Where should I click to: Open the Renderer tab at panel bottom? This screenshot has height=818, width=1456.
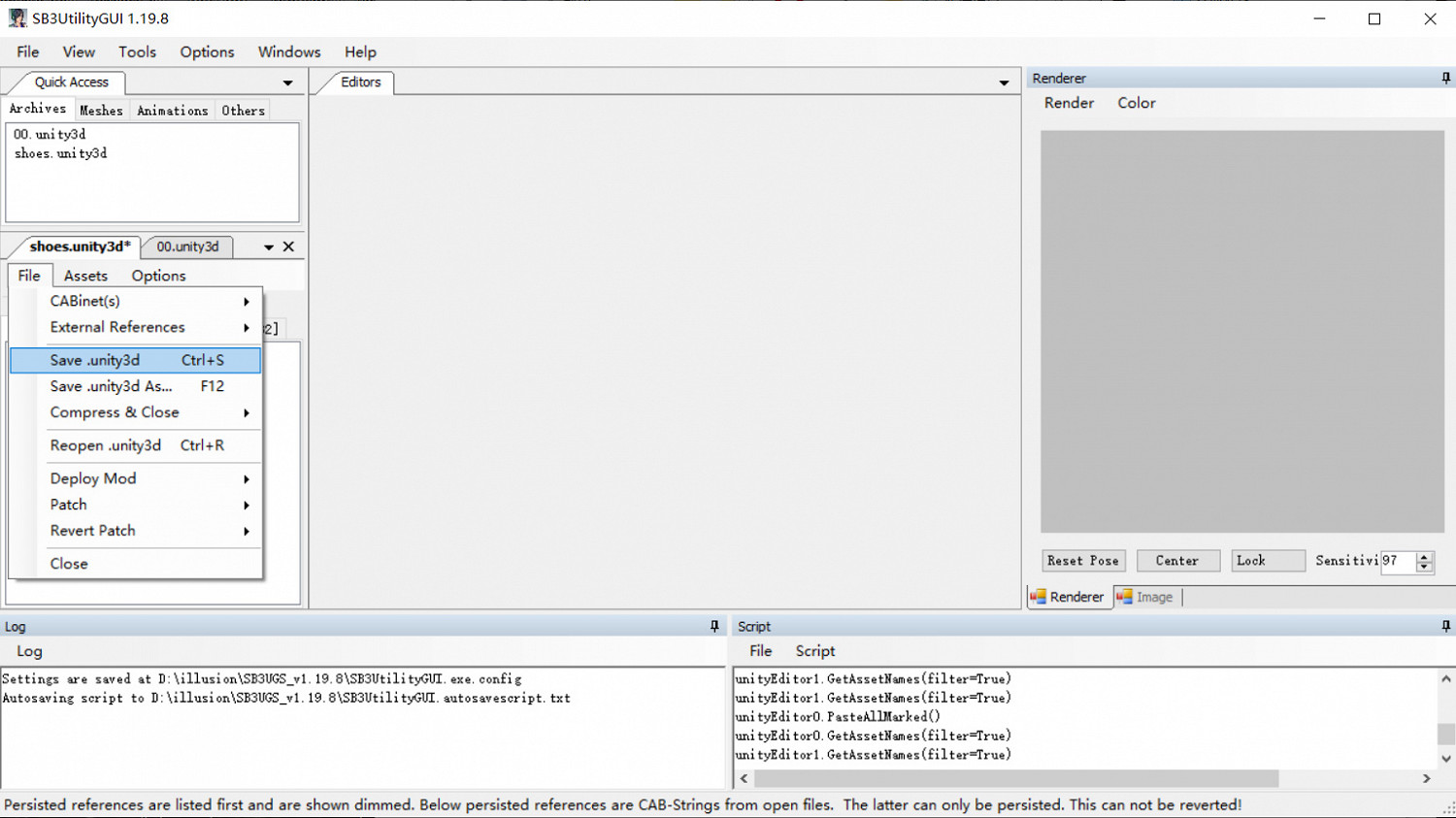point(1067,597)
